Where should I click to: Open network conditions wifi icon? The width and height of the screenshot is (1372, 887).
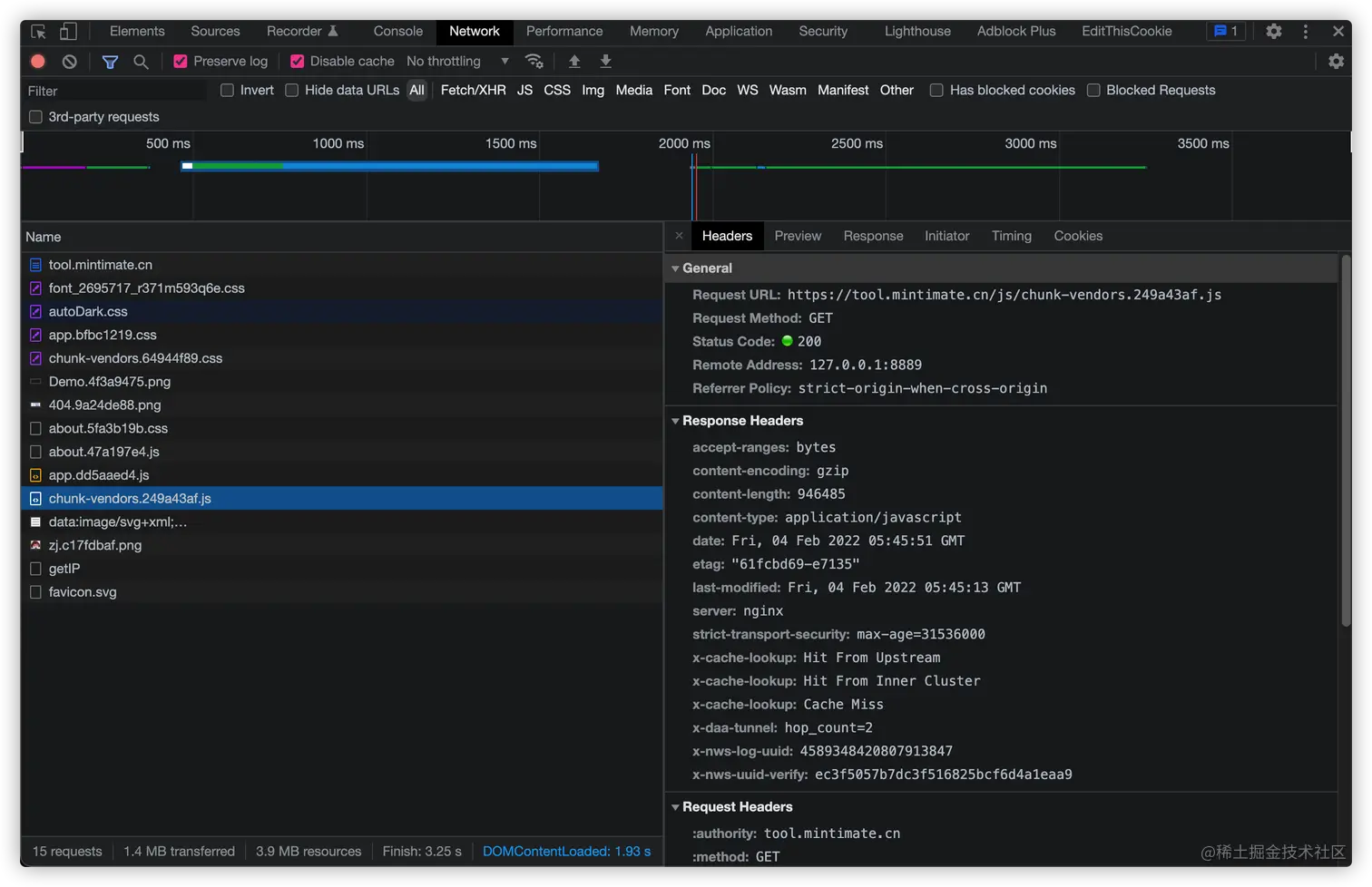(x=534, y=62)
